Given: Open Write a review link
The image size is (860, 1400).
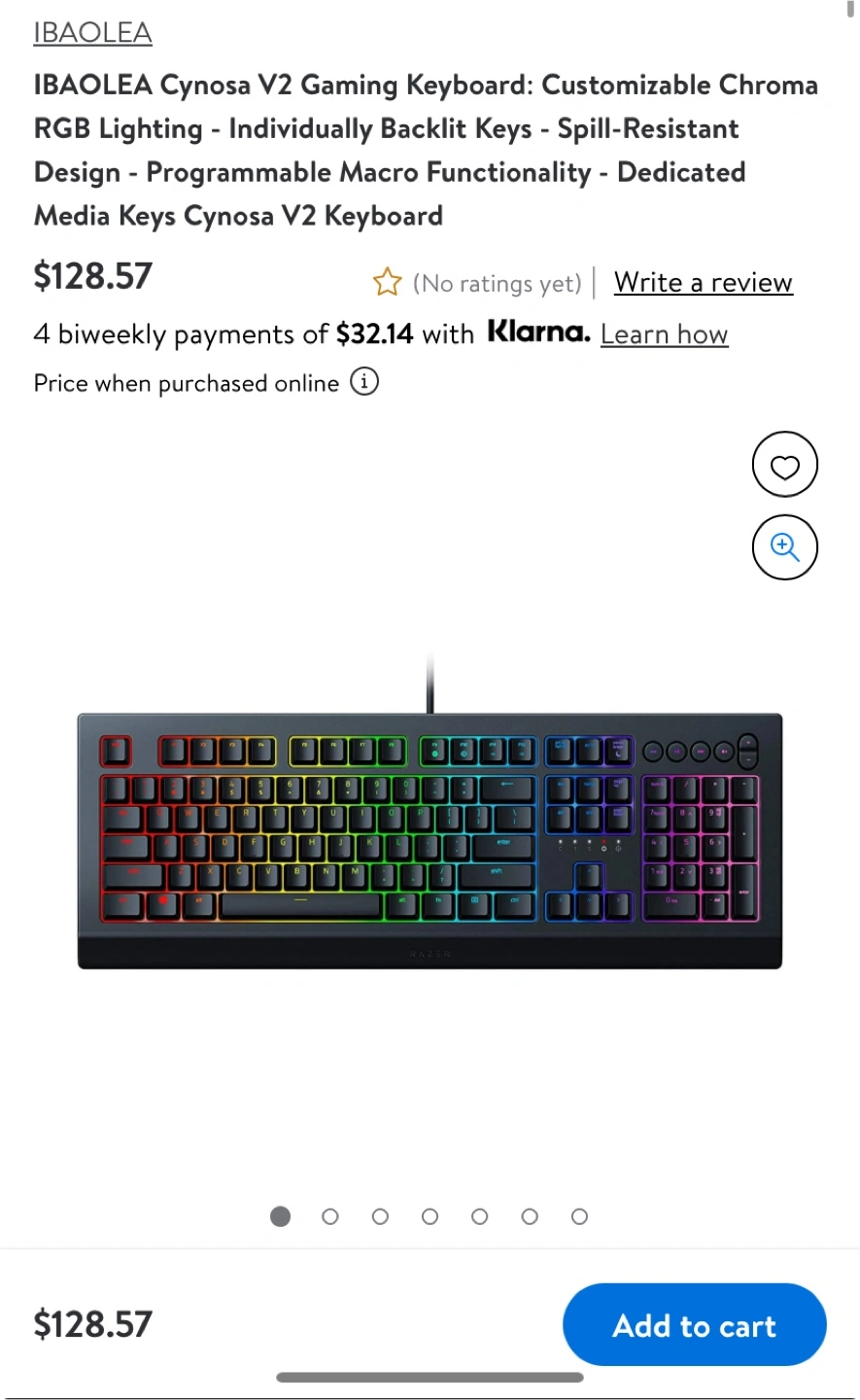Looking at the screenshot, I should tap(704, 282).
